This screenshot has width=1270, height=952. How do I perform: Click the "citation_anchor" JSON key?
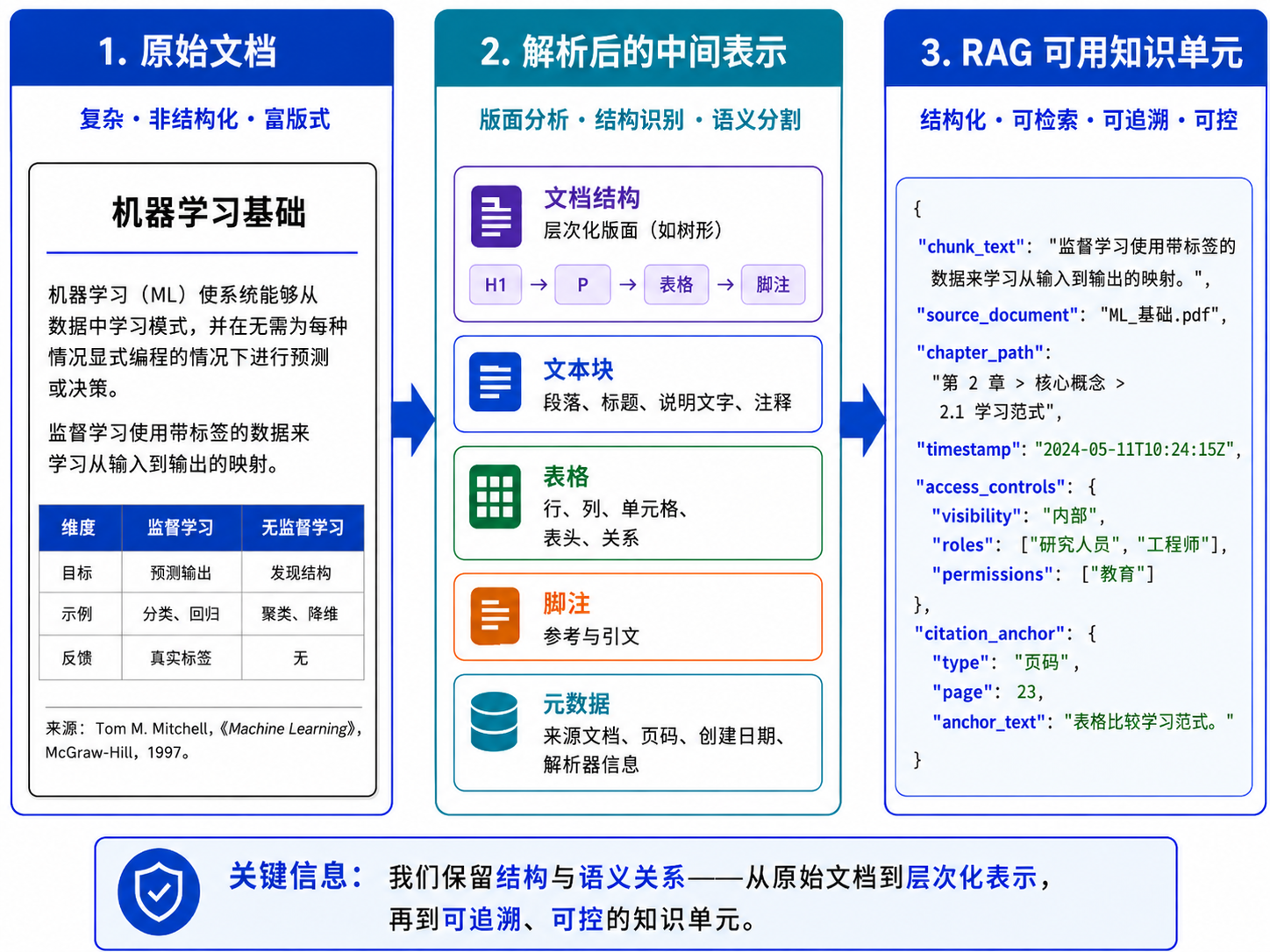[x=990, y=633]
